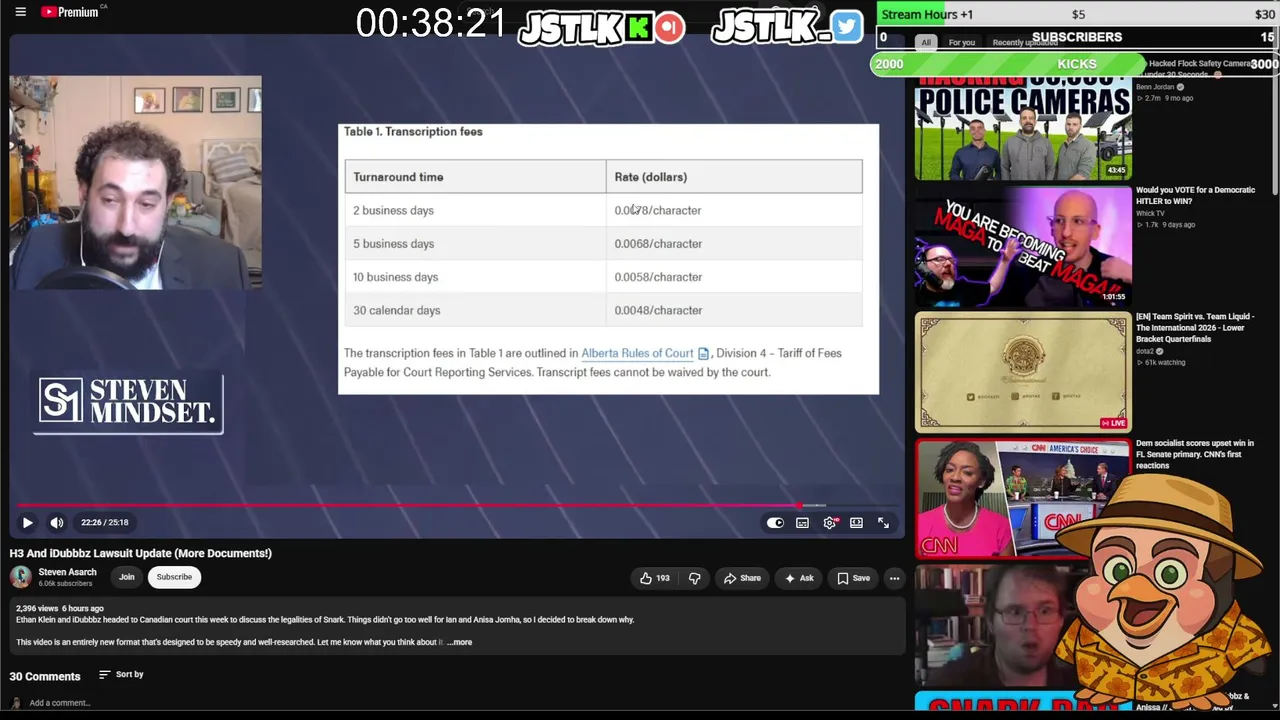Select the All filter chip
This screenshot has height=720, width=1280.
click(x=926, y=43)
